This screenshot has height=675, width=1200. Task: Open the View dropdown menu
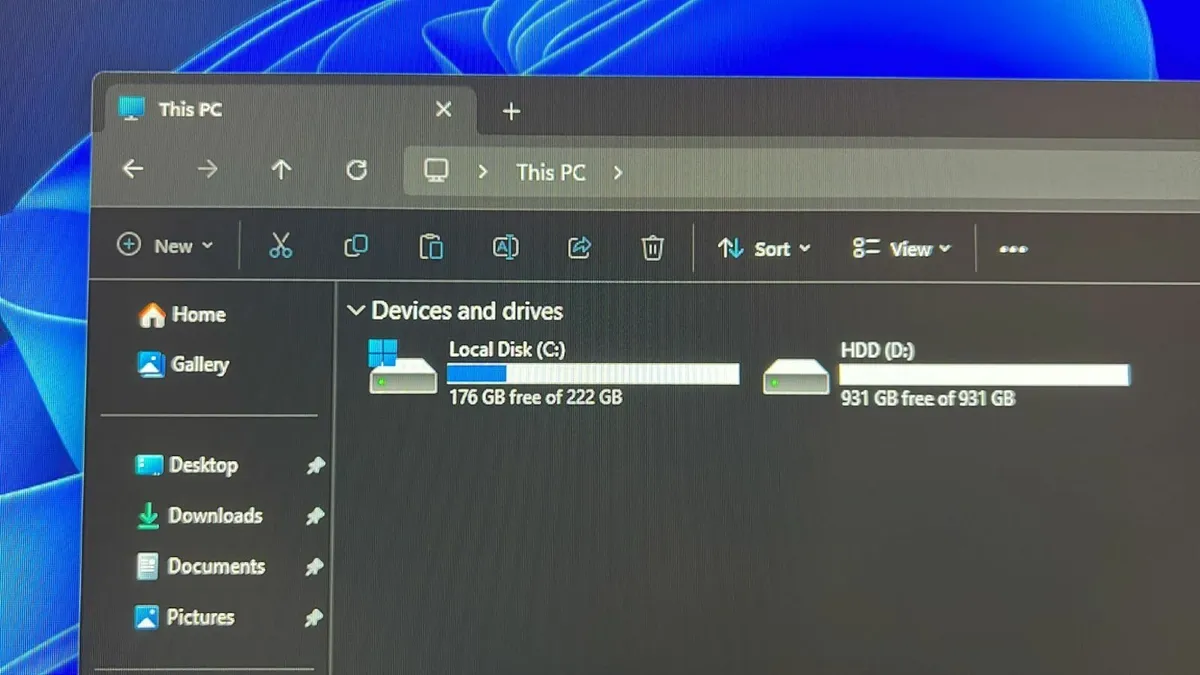[901, 248]
